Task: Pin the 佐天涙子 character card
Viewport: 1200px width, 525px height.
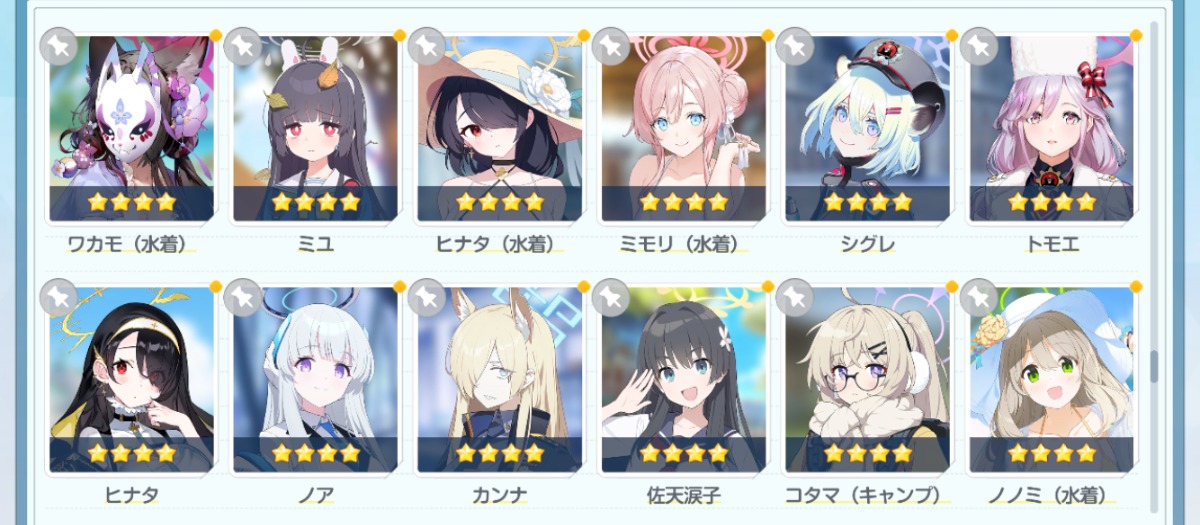Action: pyautogui.click(x=611, y=297)
